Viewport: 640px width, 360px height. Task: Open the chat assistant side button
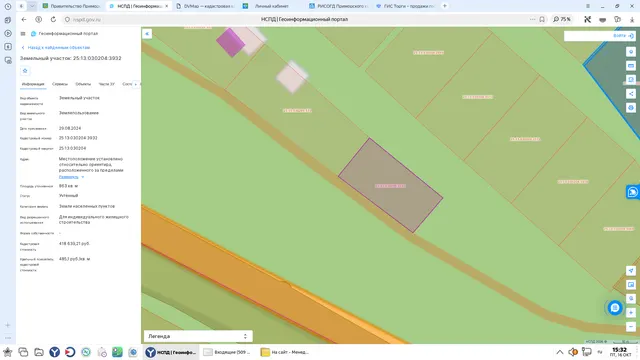click(x=633, y=192)
